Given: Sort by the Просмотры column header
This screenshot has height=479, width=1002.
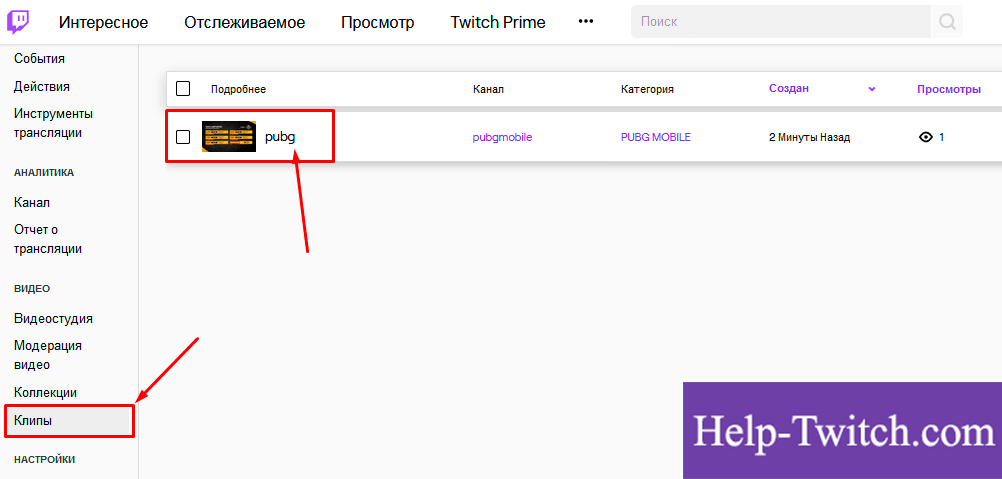Looking at the screenshot, I should [949, 89].
